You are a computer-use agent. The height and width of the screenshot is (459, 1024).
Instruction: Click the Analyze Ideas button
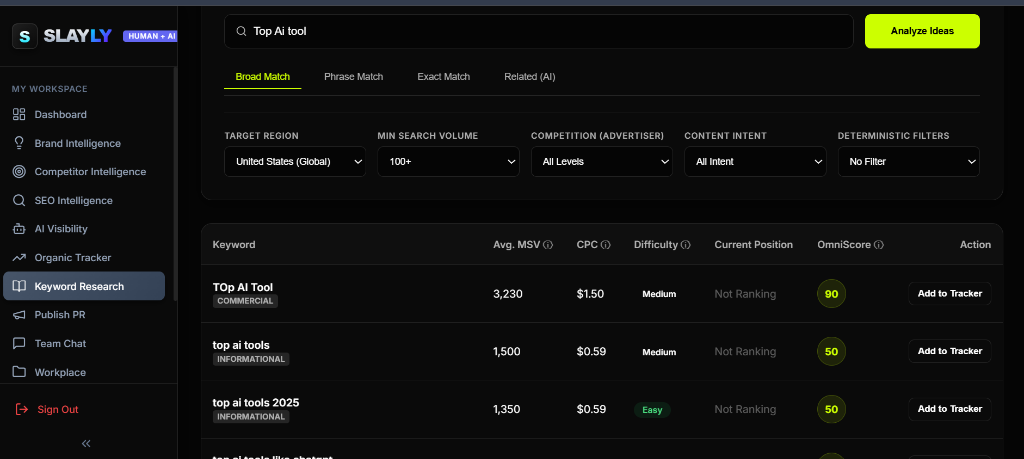pos(922,31)
